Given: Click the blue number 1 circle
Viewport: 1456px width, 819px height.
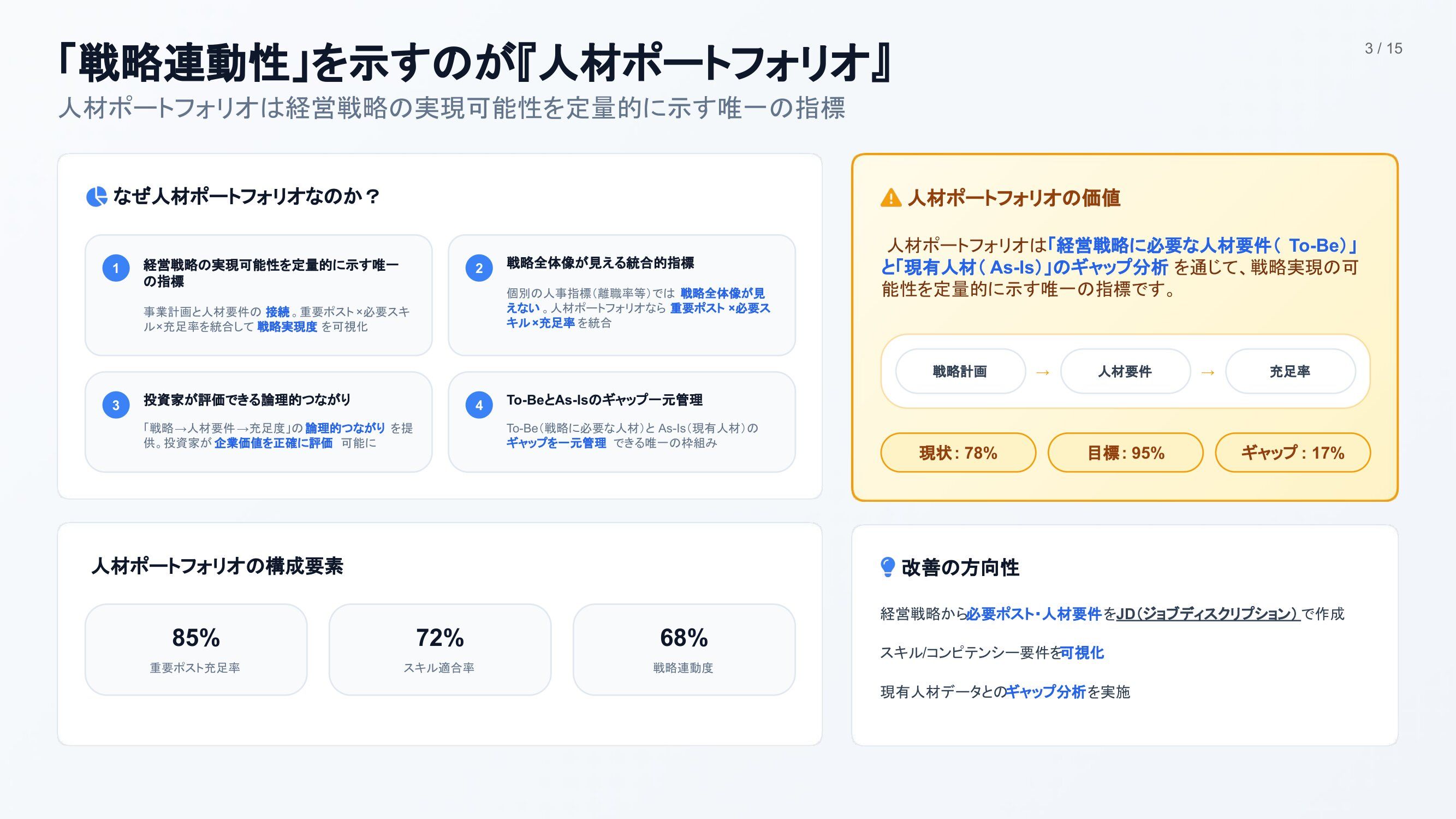Looking at the screenshot, I should tap(116, 268).
